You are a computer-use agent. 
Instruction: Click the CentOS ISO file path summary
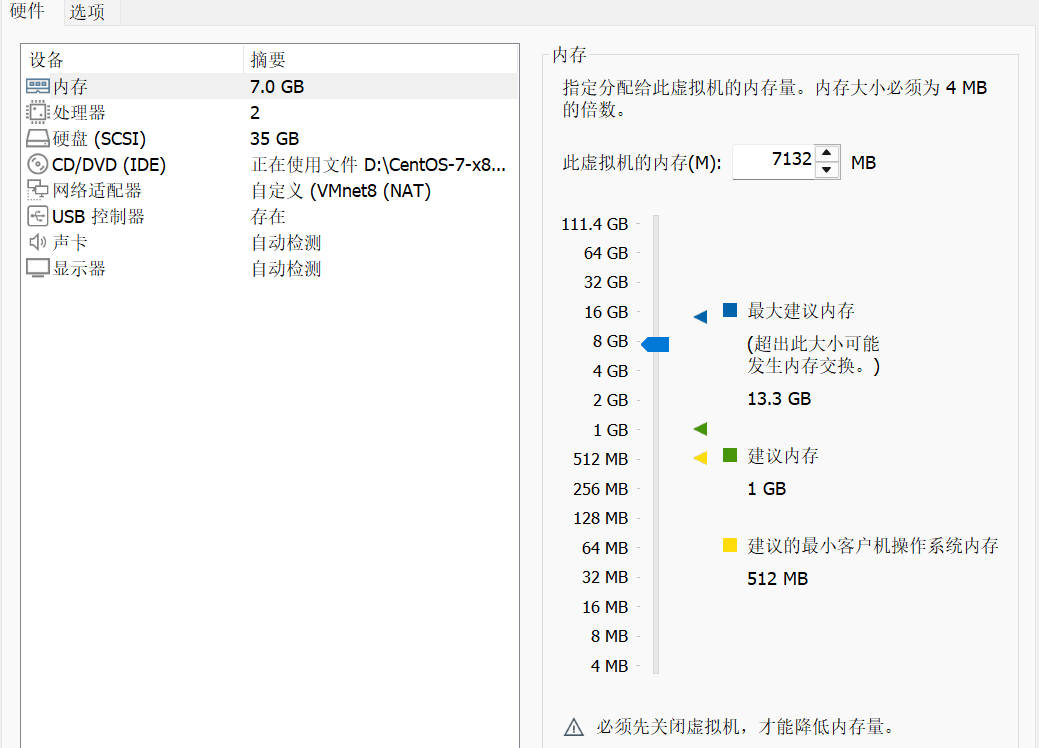point(378,164)
